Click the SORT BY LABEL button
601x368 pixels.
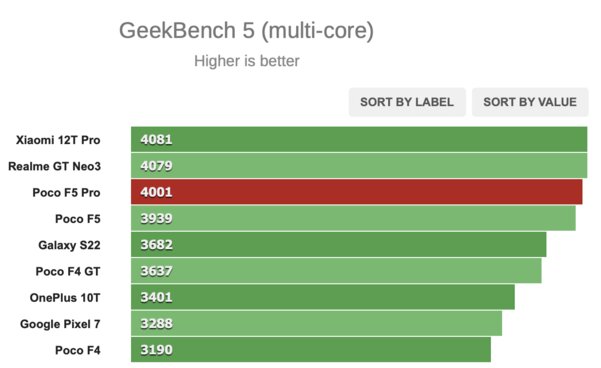tap(407, 102)
